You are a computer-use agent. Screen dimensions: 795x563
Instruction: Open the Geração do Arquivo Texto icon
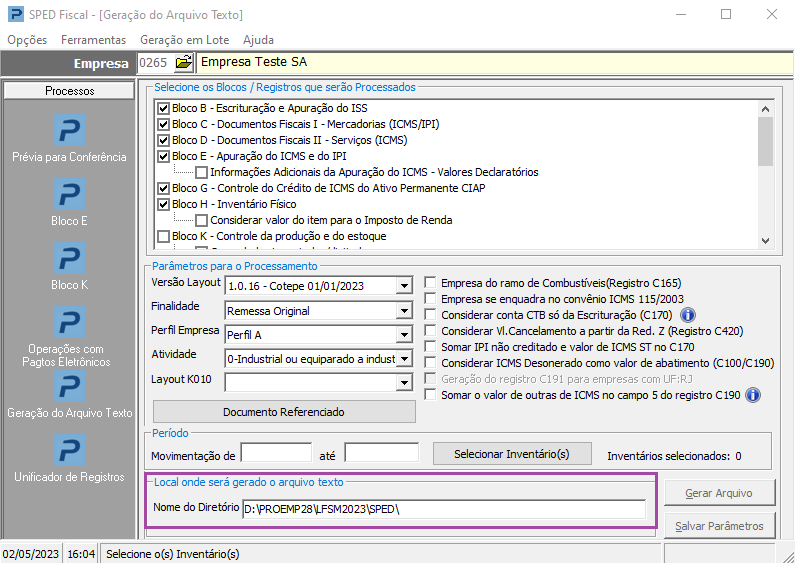point(69,386)
